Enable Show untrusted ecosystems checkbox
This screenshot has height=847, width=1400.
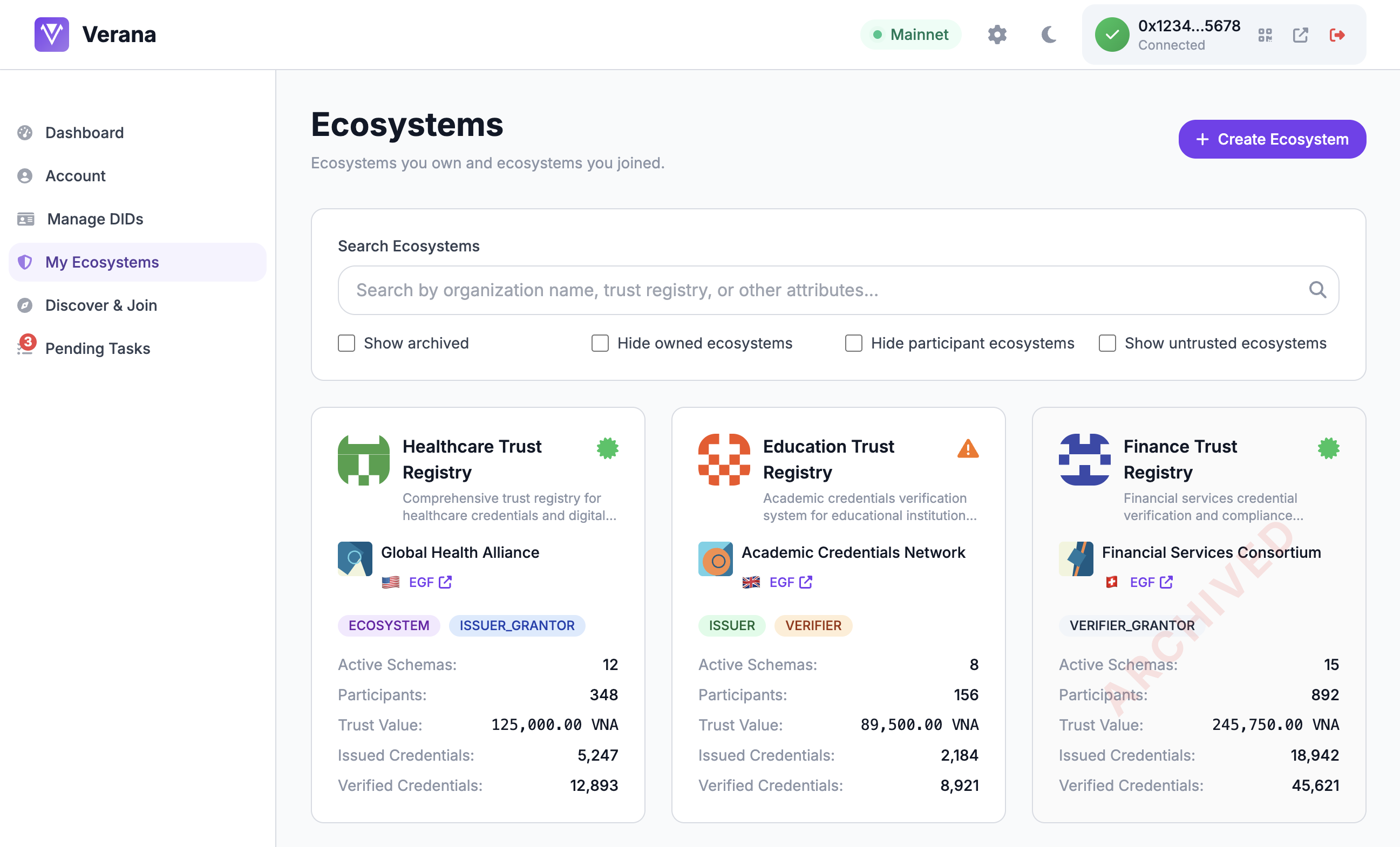(1107, 343)
